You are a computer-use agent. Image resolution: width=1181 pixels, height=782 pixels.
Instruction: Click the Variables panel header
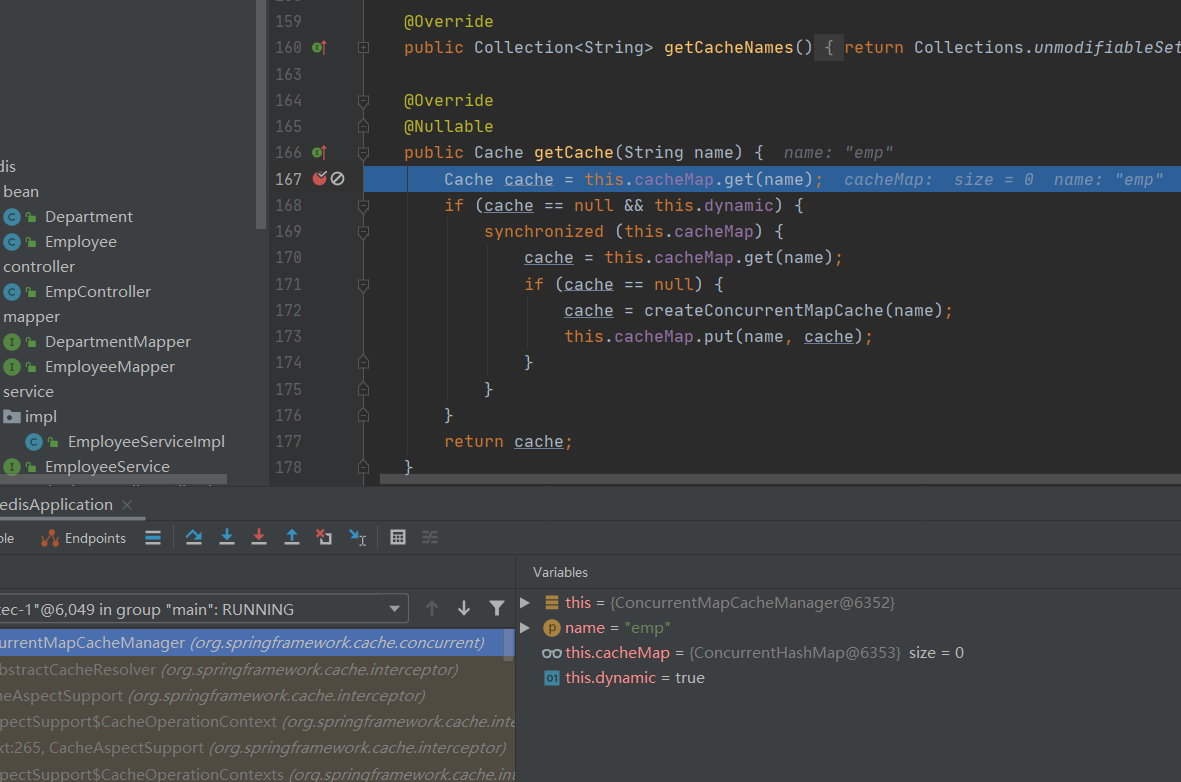pos(560,573)
